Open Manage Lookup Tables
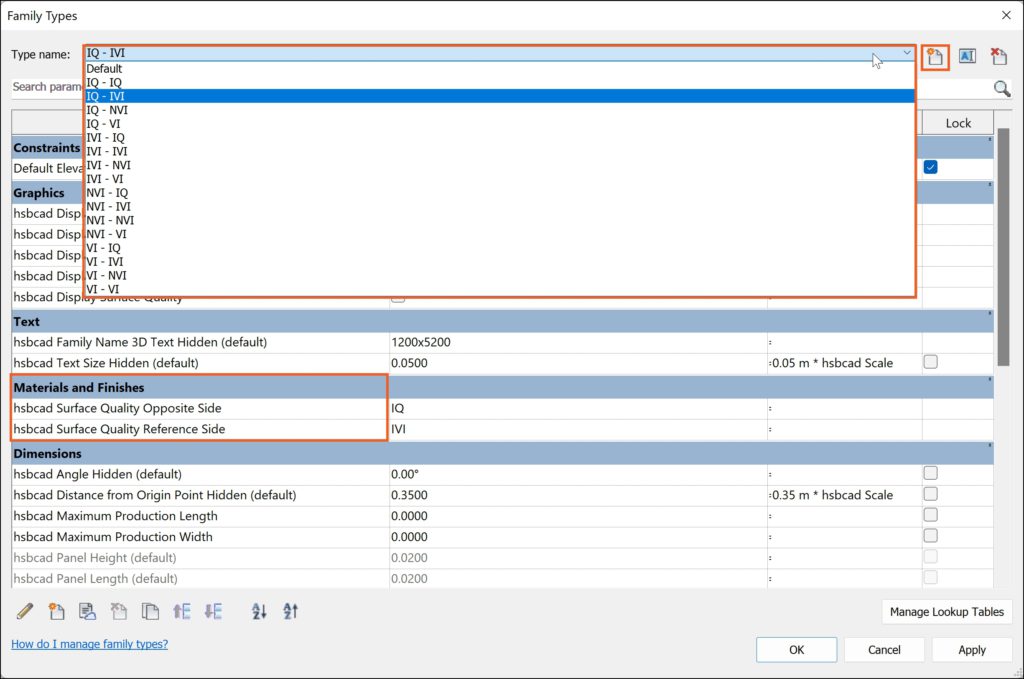This screenshot has width=1024, height=679. click(x=946, y=612)
